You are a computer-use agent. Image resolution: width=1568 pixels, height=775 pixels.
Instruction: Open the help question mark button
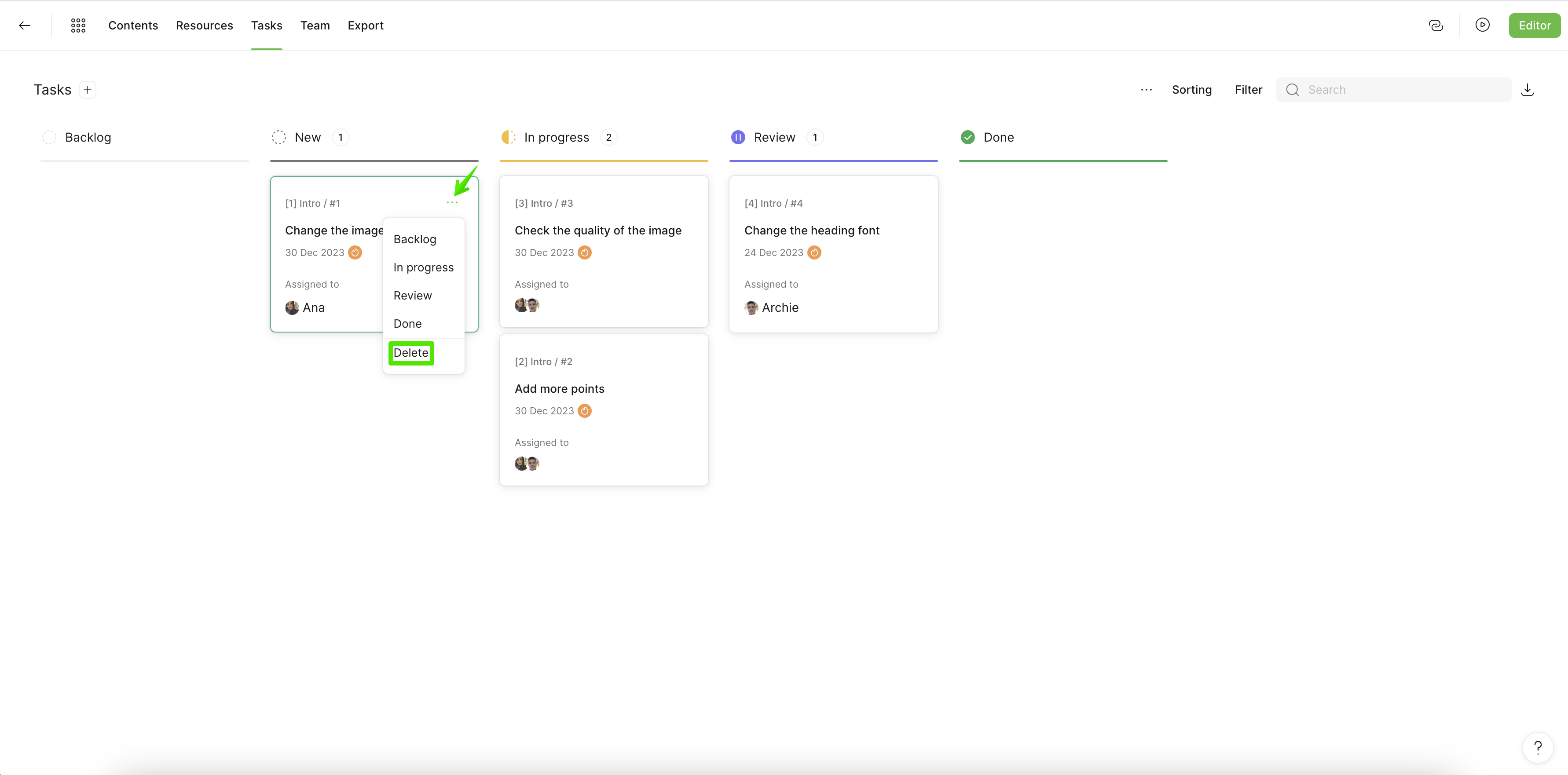tap(1538, 747)
